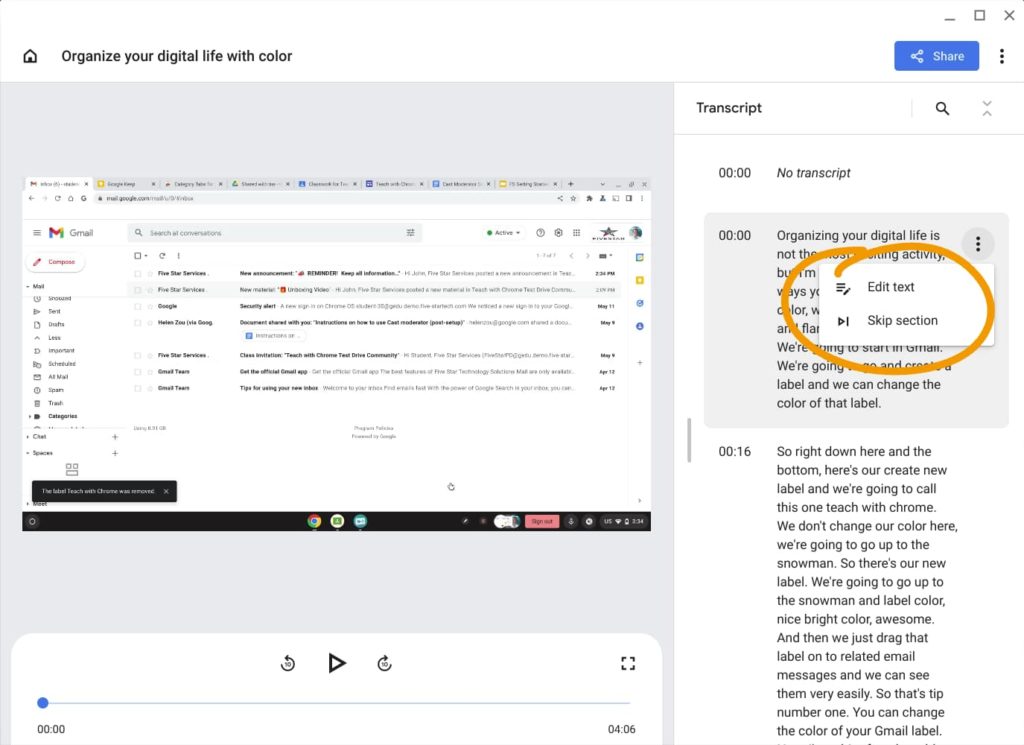Screen dimensions: 1024x745
Task: Click the transcript panel scrollbar
Action: tap(689, 440)
